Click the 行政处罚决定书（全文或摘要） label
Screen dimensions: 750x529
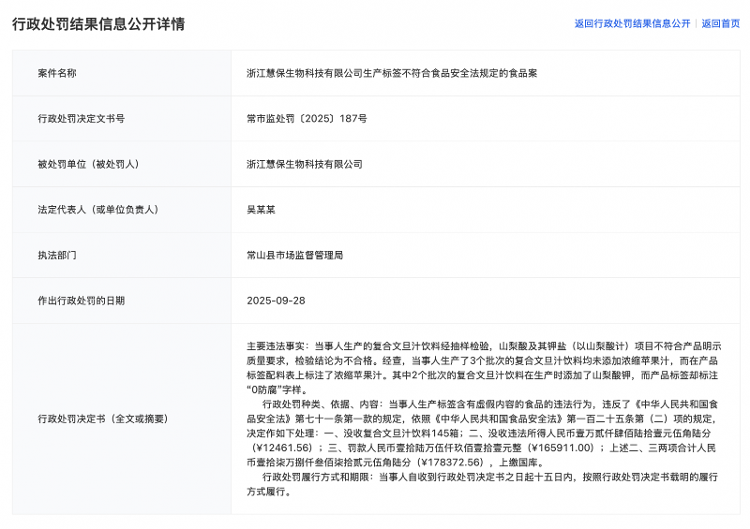coord(103,419)
